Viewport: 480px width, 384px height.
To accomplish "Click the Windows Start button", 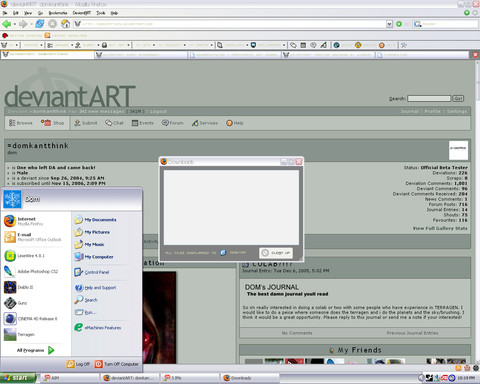I will [17, 378].
